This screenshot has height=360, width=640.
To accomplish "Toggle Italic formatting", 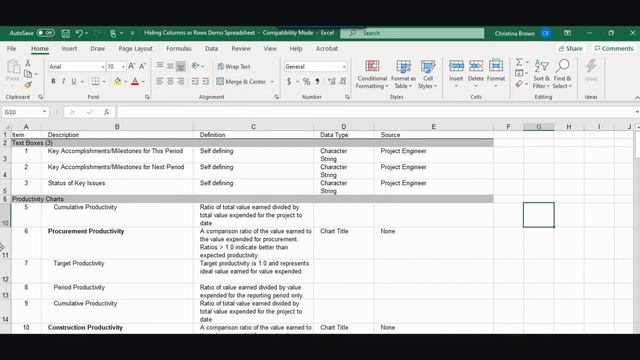I will tap(63, 82).
